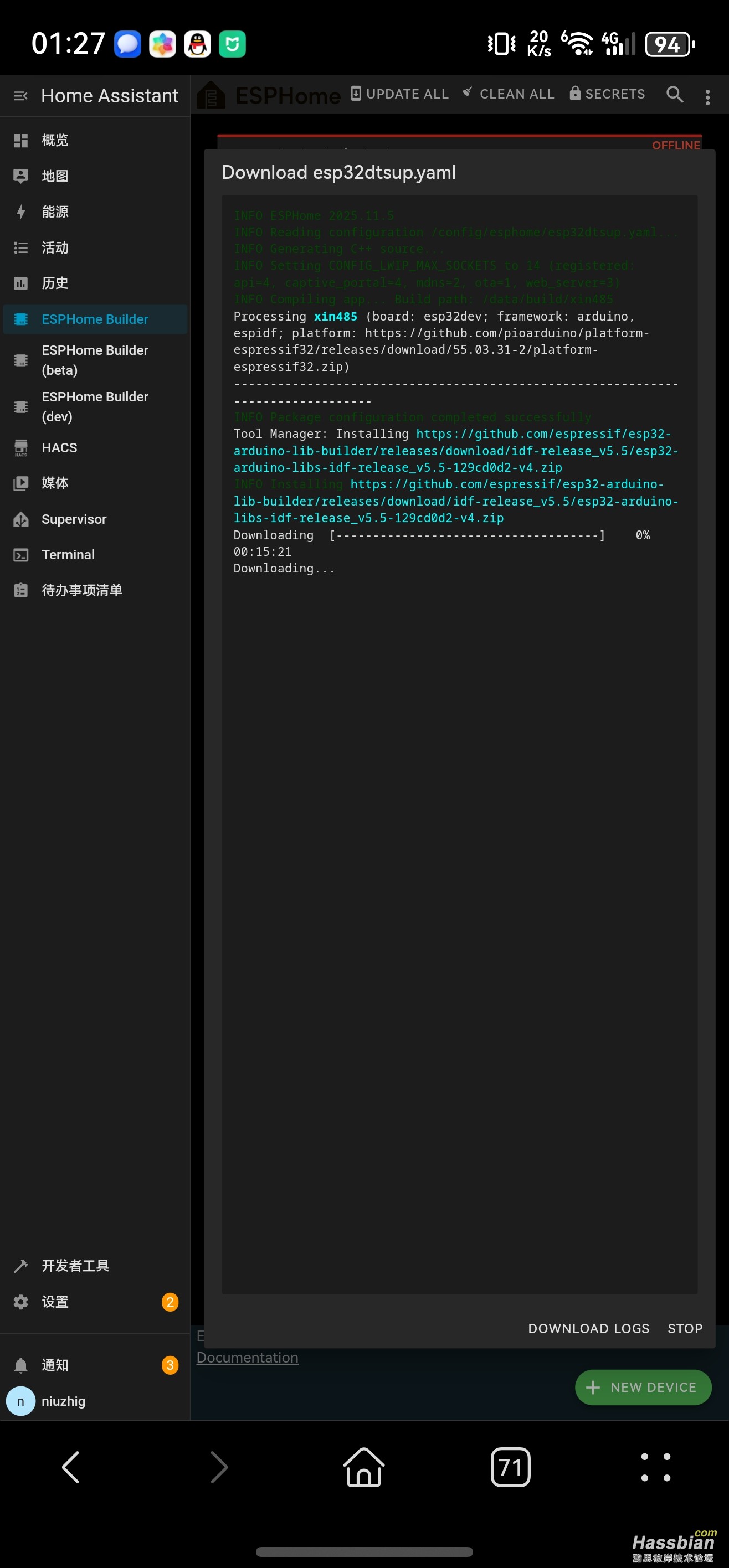Open the niuzhig user avatar
This screenshot has width=729, height=1568.
(x=20, y=1401)
